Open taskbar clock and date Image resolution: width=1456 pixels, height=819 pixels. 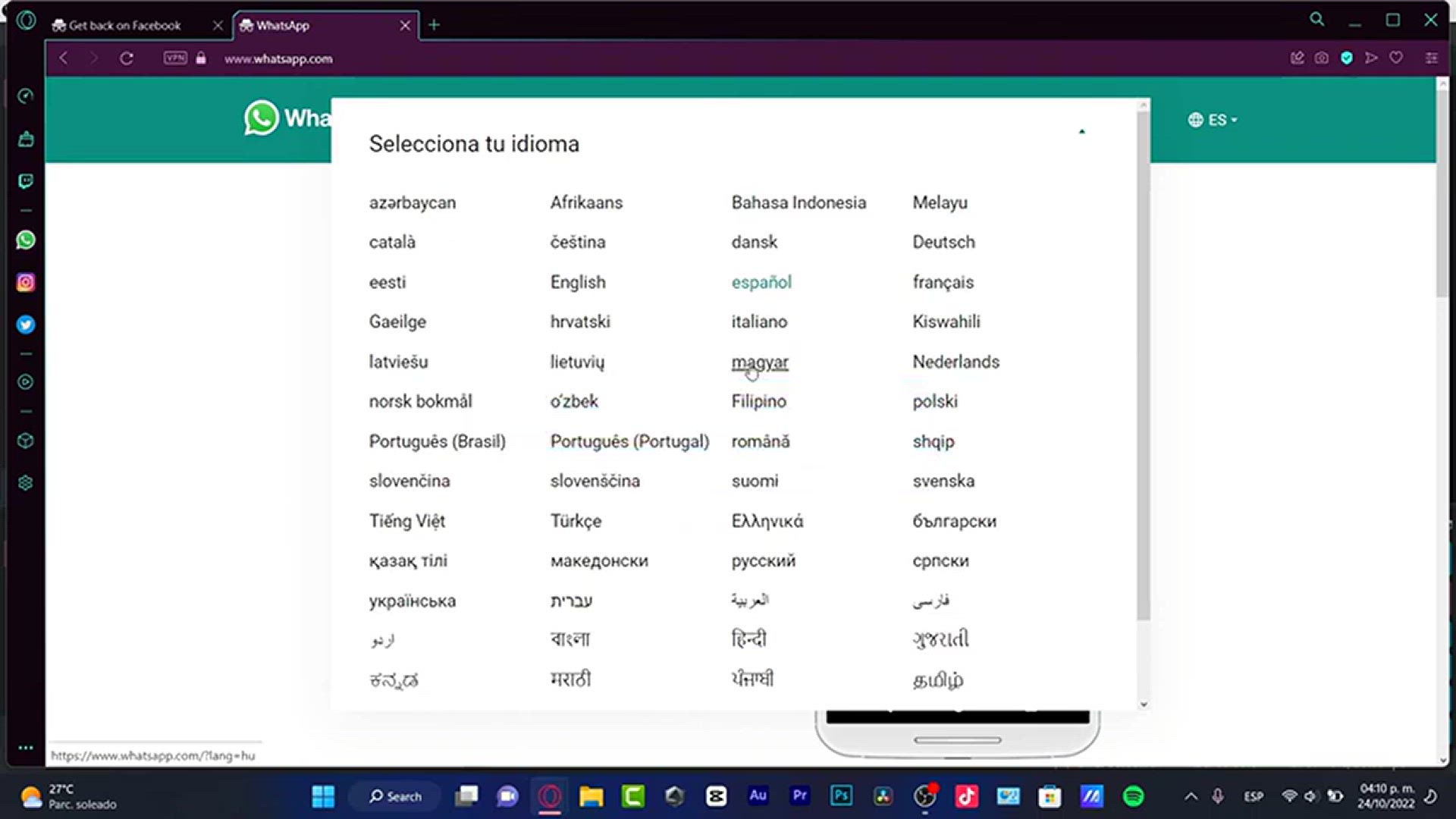pyautogui.click(x=1386, y=796)
